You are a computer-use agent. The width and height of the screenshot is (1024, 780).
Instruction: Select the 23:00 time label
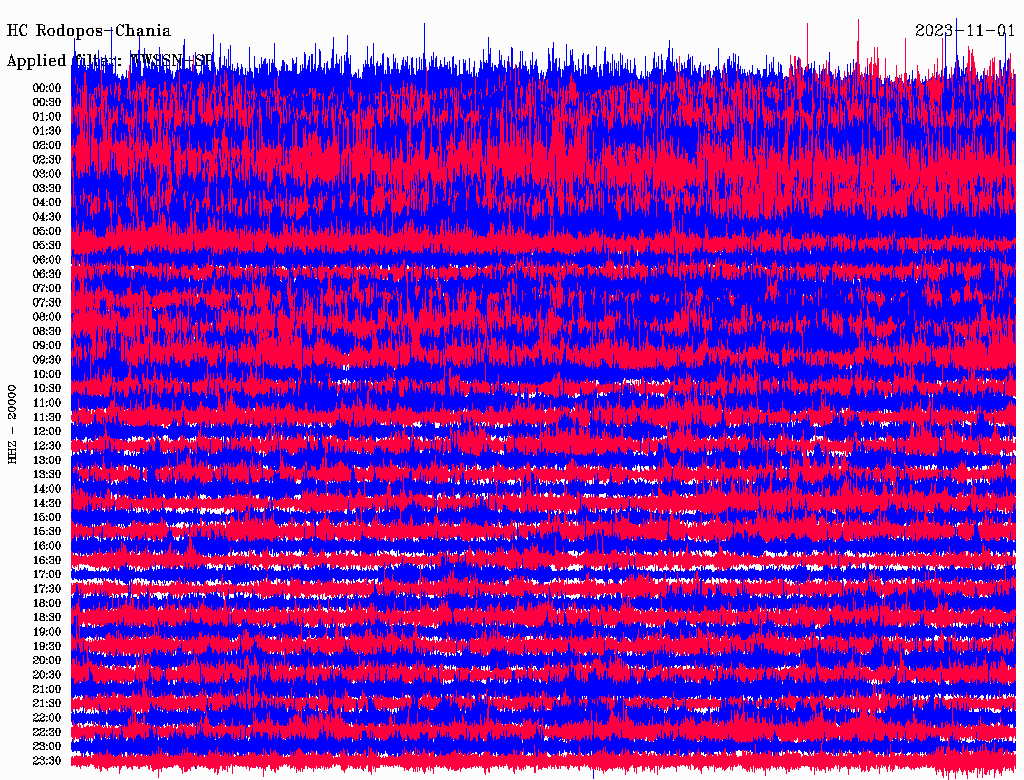click(46, 746)
